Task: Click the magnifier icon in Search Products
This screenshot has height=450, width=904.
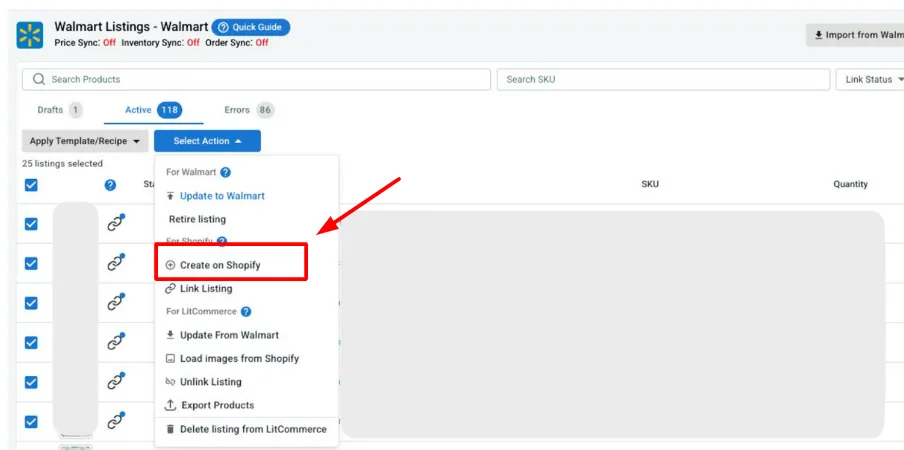Action: (x=39, y=80)
